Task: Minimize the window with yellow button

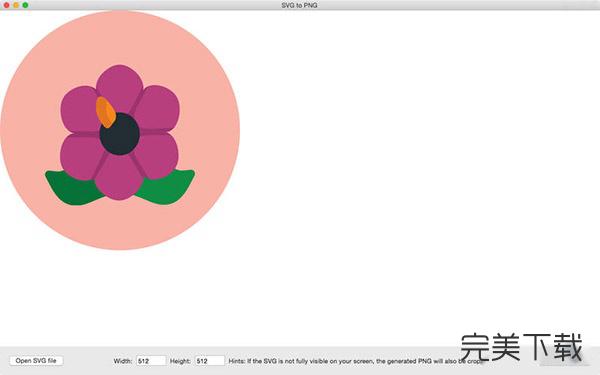Action: (16, 5)
